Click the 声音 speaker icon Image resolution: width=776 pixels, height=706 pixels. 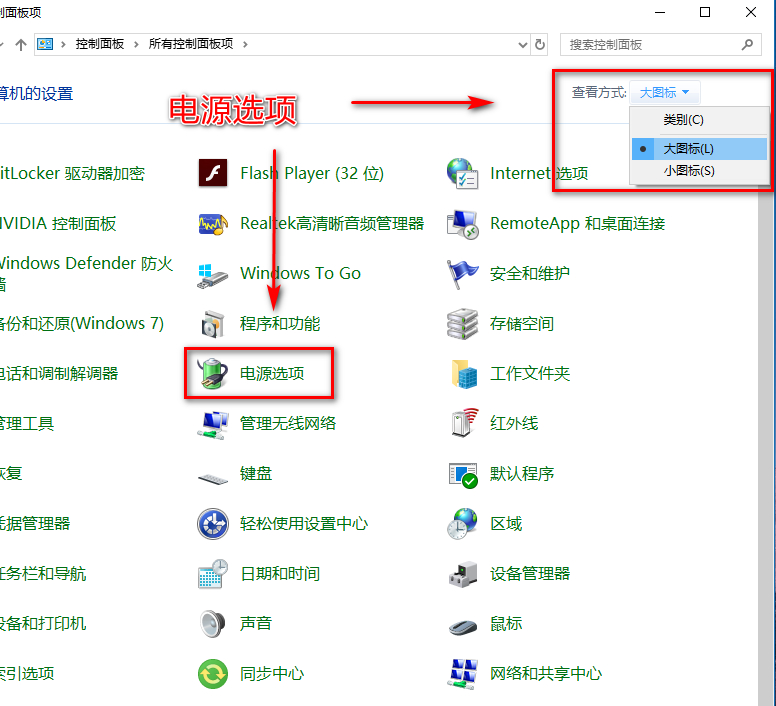[x=213, y=624]
